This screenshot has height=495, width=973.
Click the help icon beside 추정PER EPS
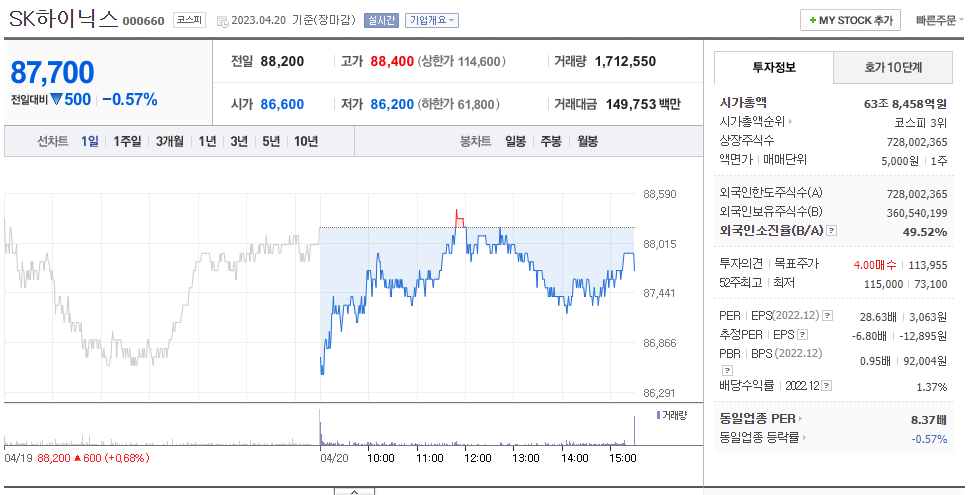pos(802,335)
